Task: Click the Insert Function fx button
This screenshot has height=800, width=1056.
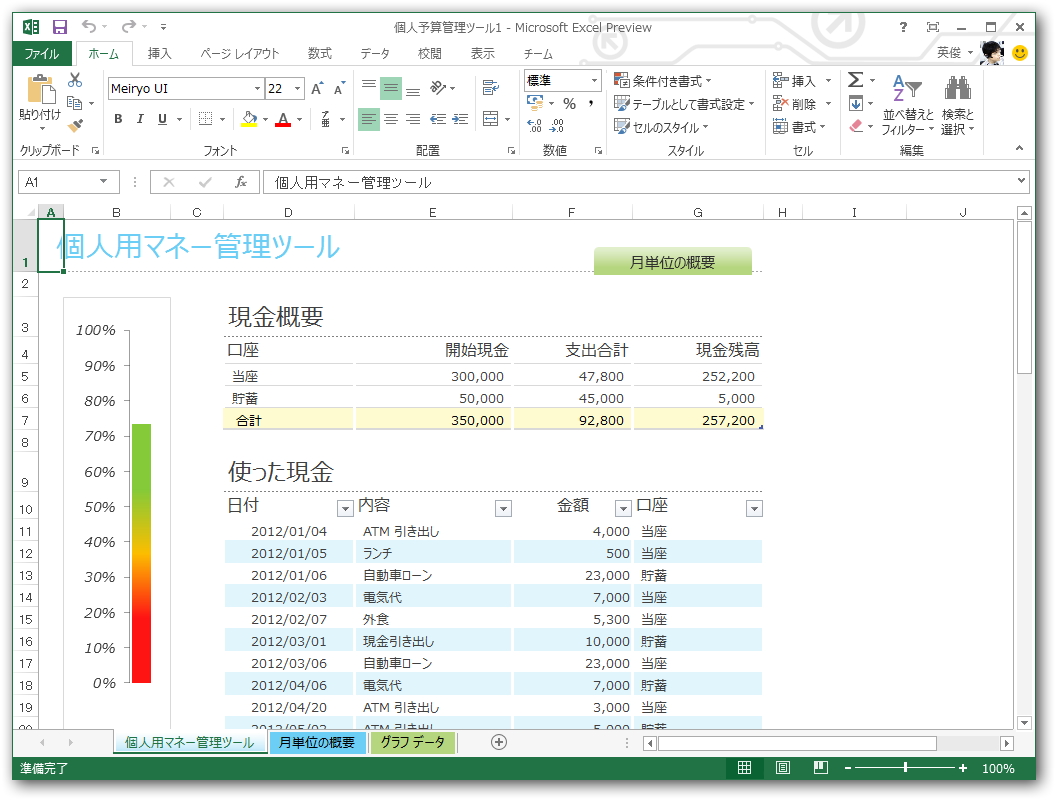Action: (x=244, y=182)
